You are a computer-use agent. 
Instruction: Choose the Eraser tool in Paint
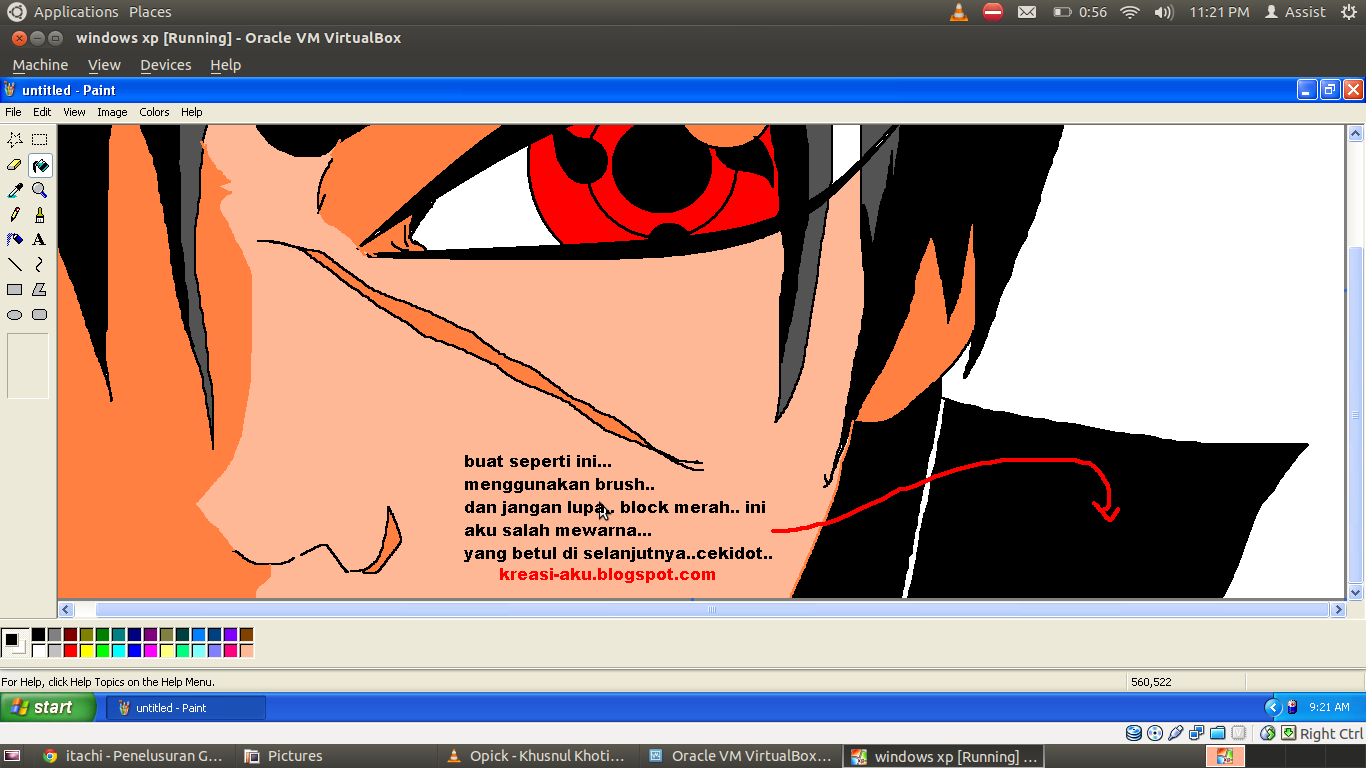coord(15,165)
